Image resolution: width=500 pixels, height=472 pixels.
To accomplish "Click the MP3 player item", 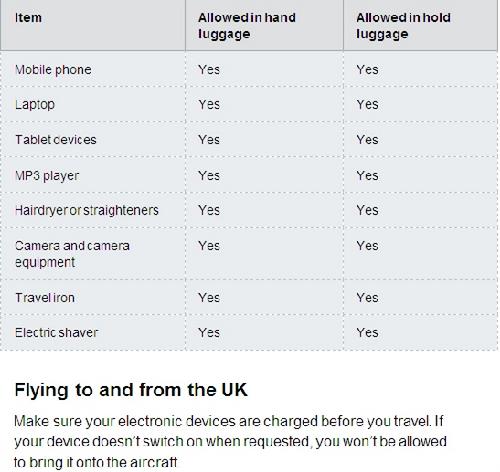I will coord(47,176).
